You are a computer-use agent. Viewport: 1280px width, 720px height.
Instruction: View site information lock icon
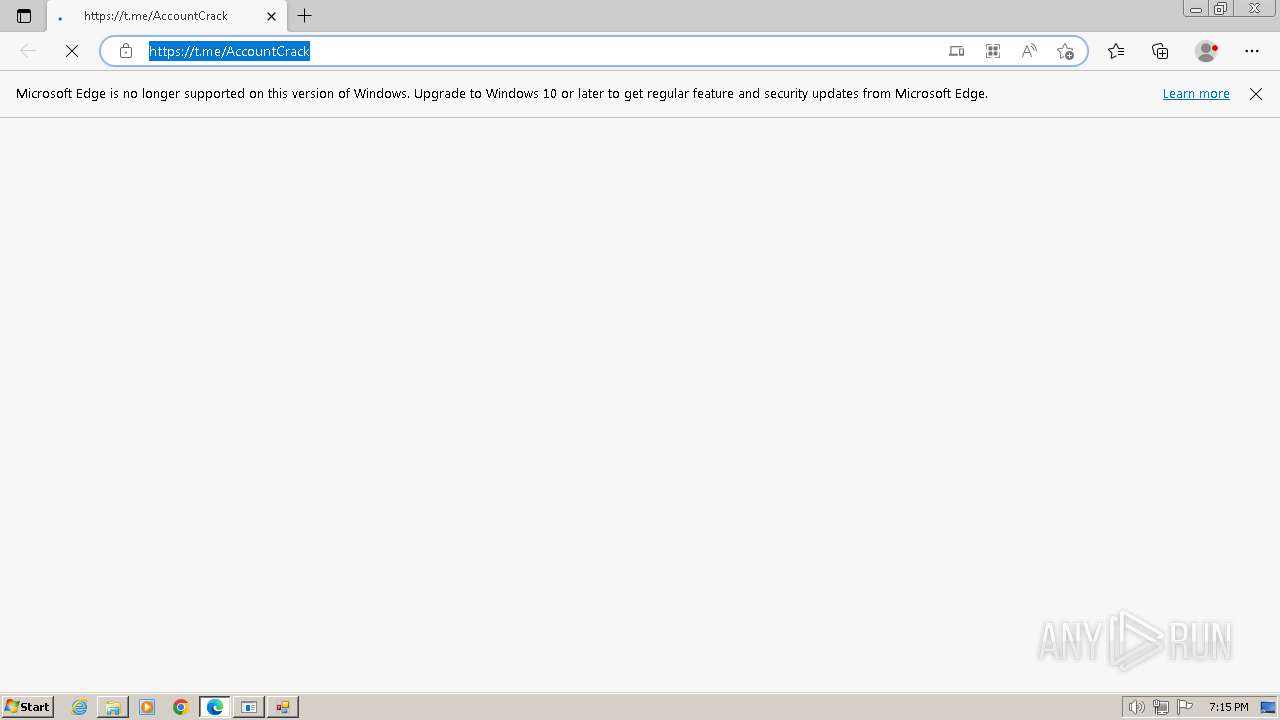(x=126, y=51)
